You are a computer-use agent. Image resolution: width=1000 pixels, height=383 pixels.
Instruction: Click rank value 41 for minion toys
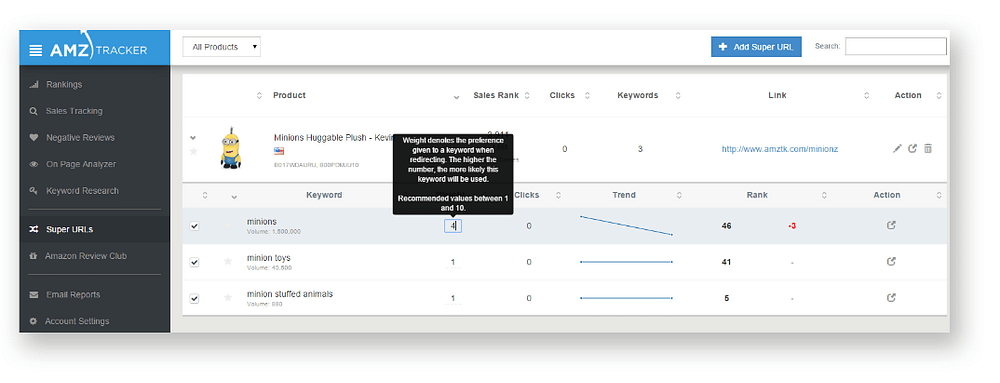[x=726, y=262]
